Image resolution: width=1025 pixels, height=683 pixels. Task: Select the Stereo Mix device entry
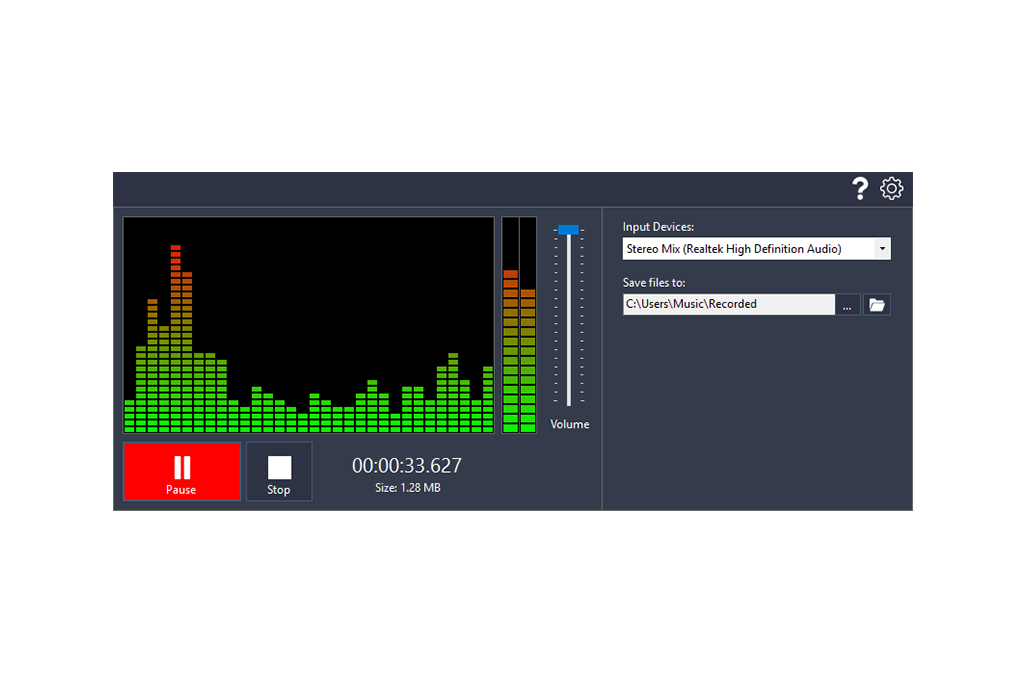[740, 248]
